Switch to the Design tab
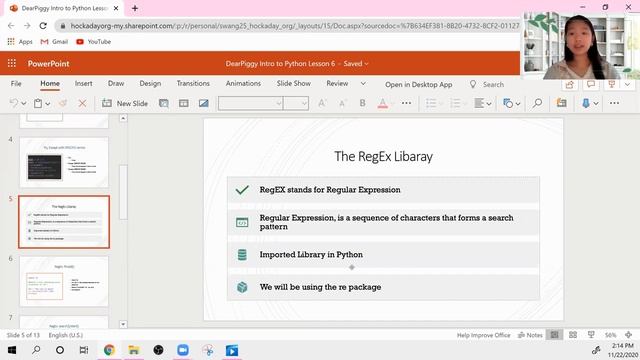The image size is (640, 360). point(150,83)
